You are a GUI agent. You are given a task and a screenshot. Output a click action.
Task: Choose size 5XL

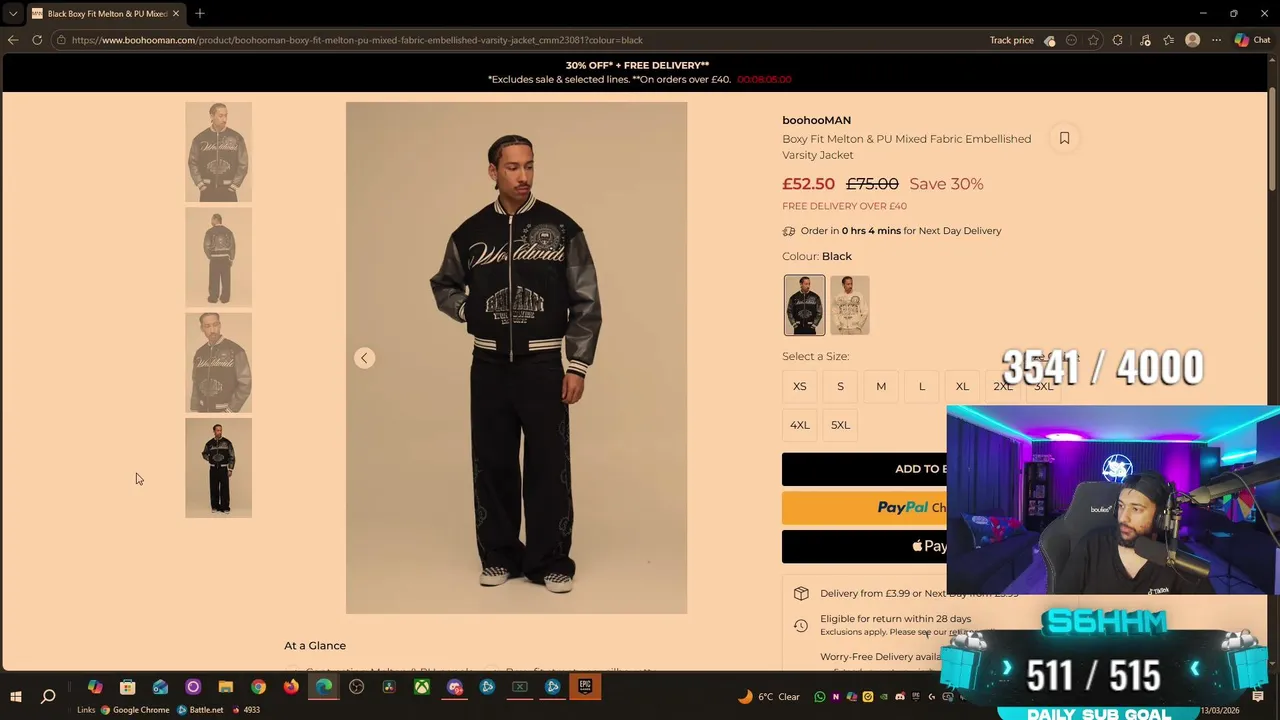coord(840,425)
